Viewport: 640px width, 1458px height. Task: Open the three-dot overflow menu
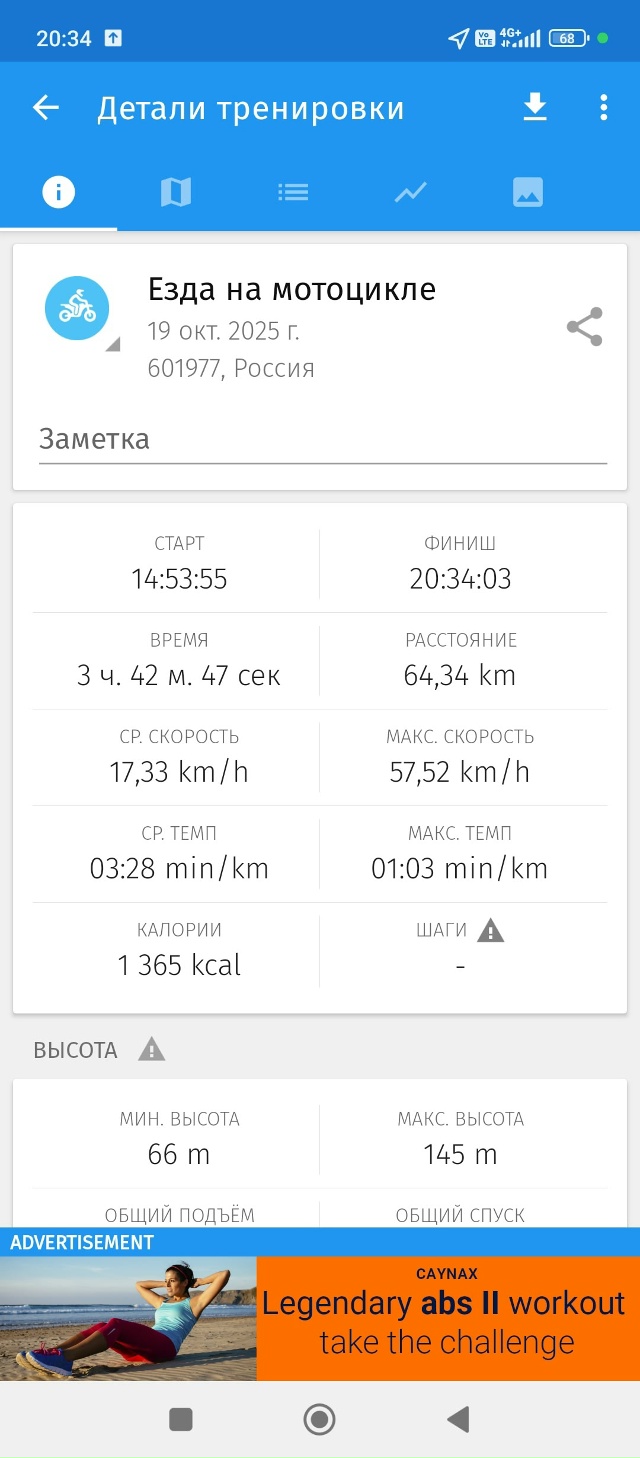click(604, 107)
